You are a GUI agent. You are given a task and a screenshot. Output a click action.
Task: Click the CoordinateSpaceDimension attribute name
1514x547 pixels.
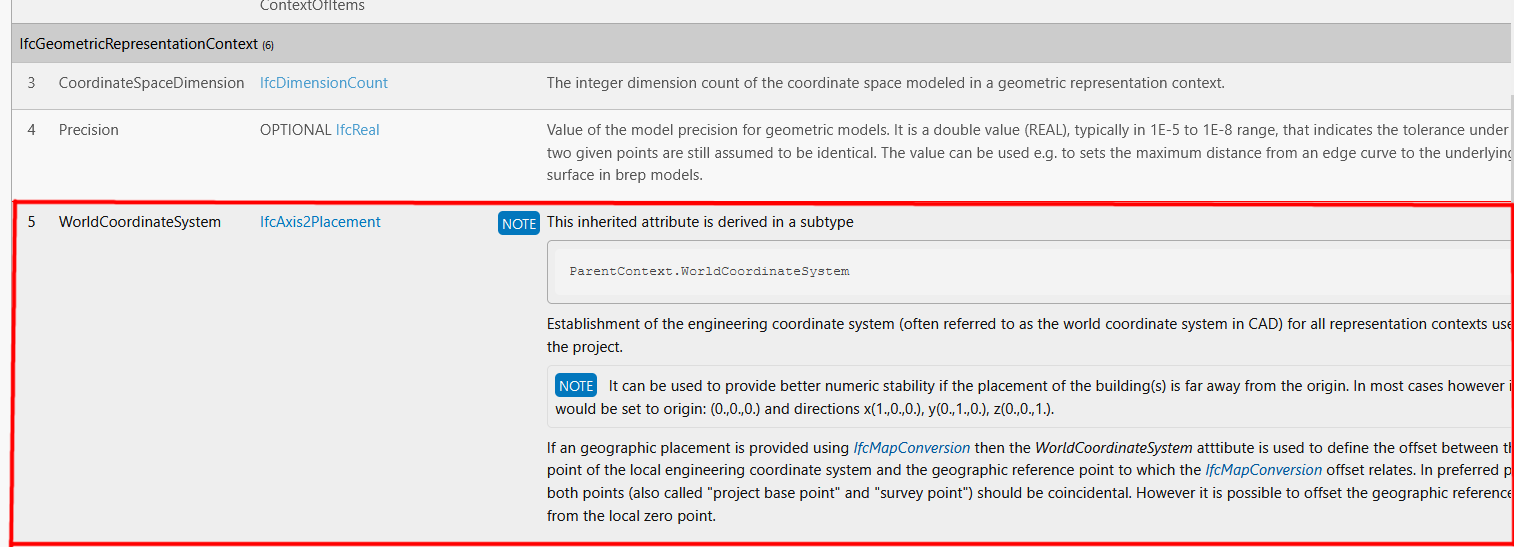point(151,83)
